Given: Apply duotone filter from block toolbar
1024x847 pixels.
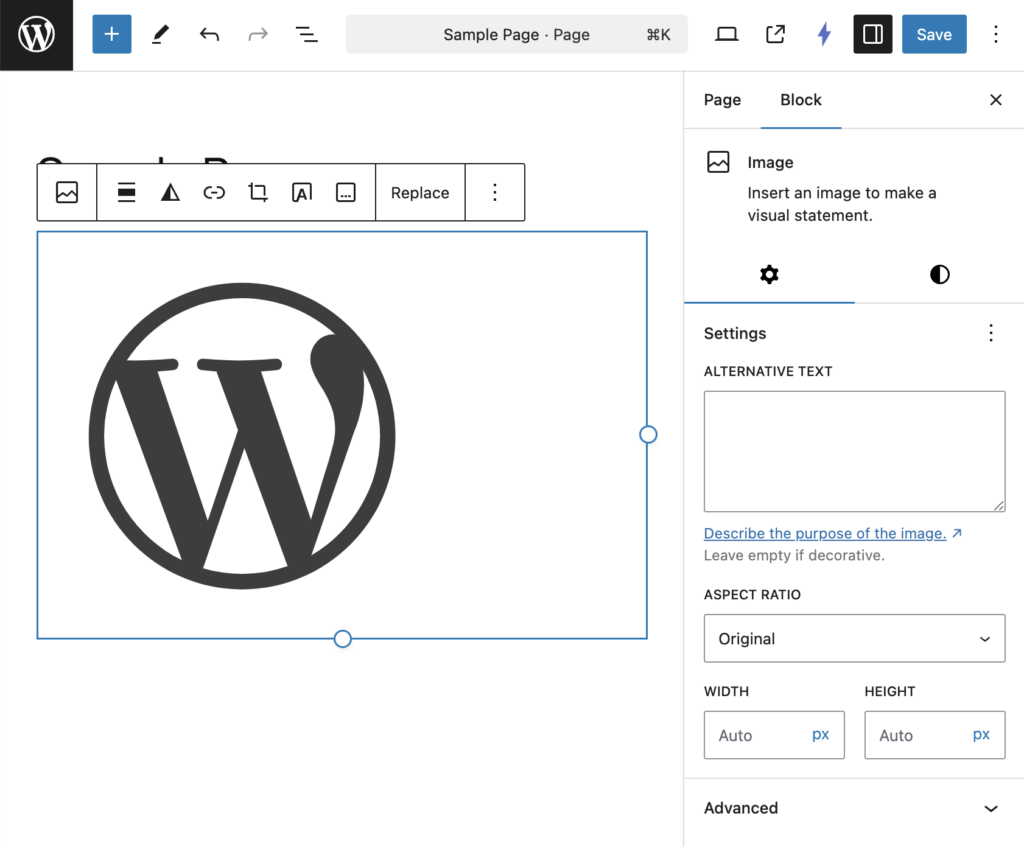Looking at the screenshot, I should [170, 193].
